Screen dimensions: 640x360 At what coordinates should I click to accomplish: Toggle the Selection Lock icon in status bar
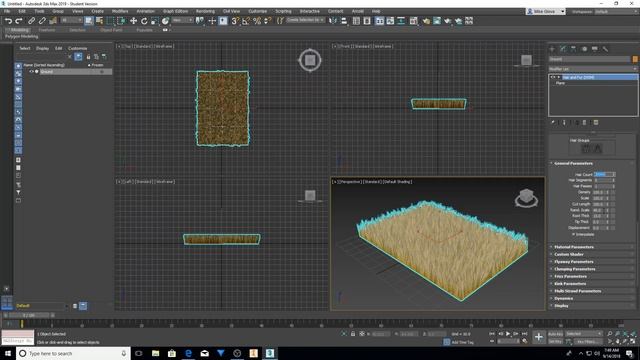coord(353,334)
